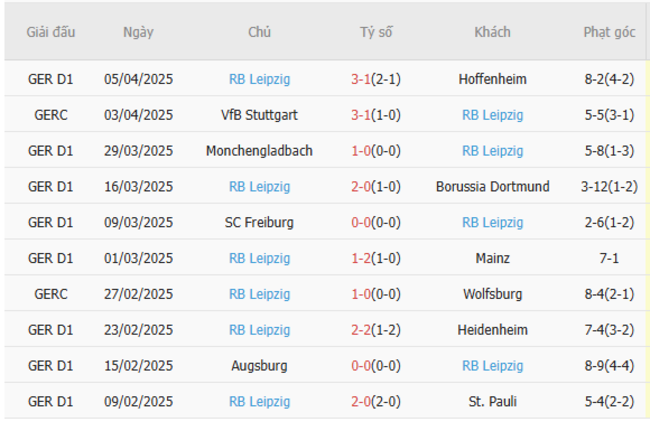The height and width of the screenshot is (431, 650).
Task: Click the date 27/02/2025
Action: [138, 294]
